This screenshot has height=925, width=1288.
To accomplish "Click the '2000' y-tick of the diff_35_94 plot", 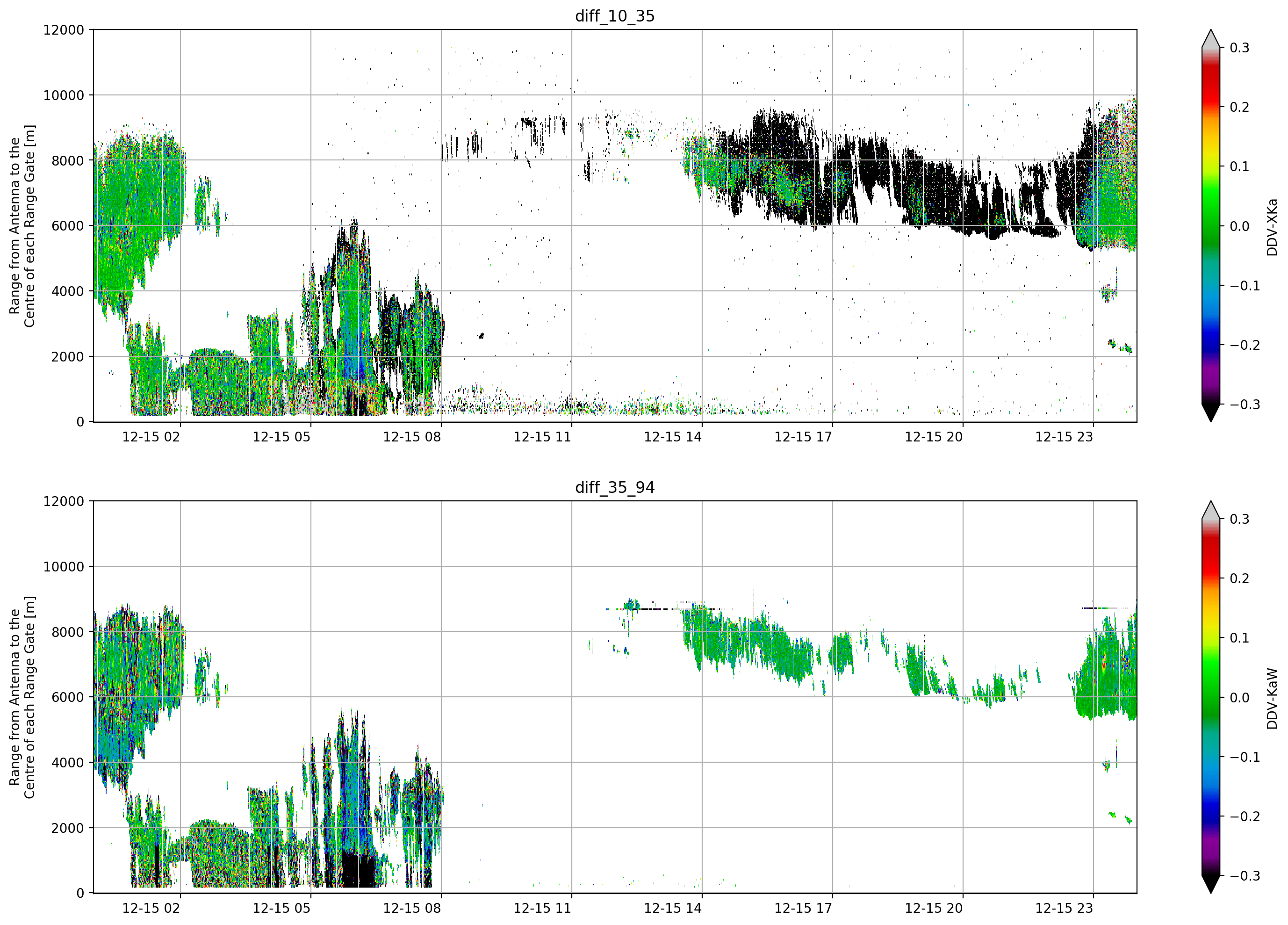I will [x=68, y=828].
